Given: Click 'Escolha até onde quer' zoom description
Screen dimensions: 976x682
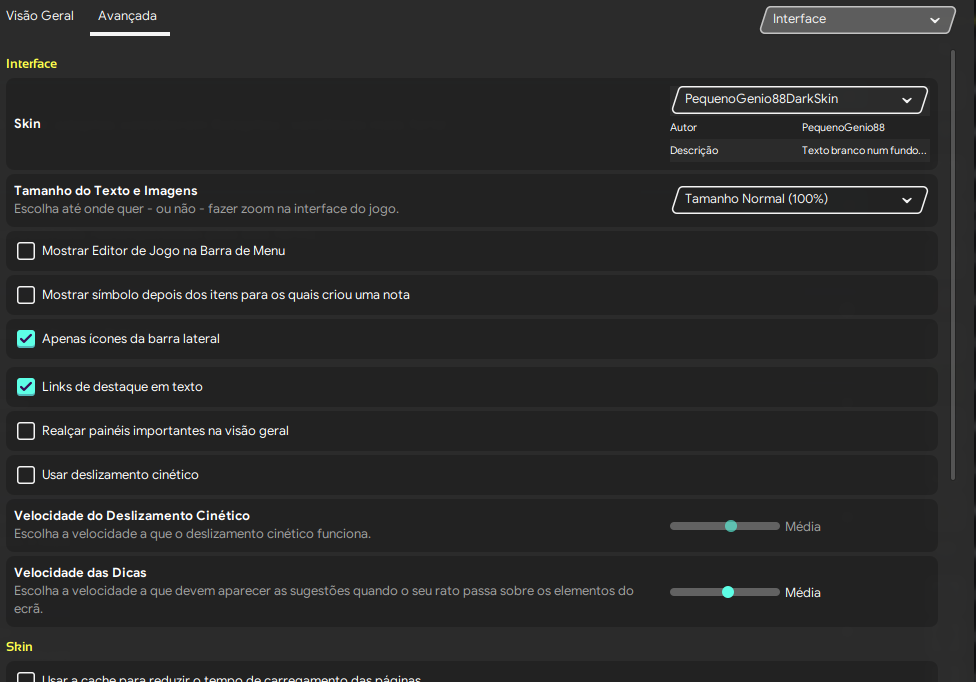Looking at the screenshot, I should point(207,209).
